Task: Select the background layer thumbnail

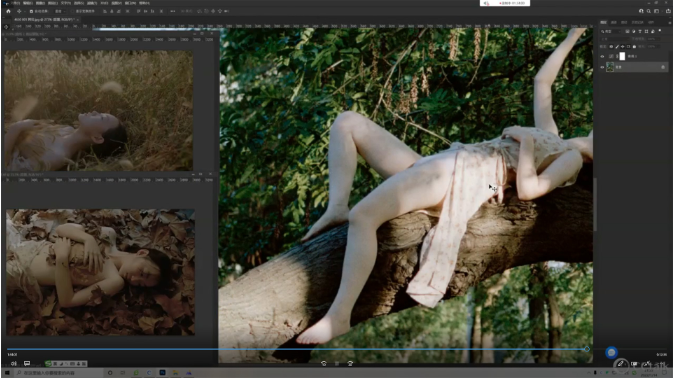Action: pos(610,67)
